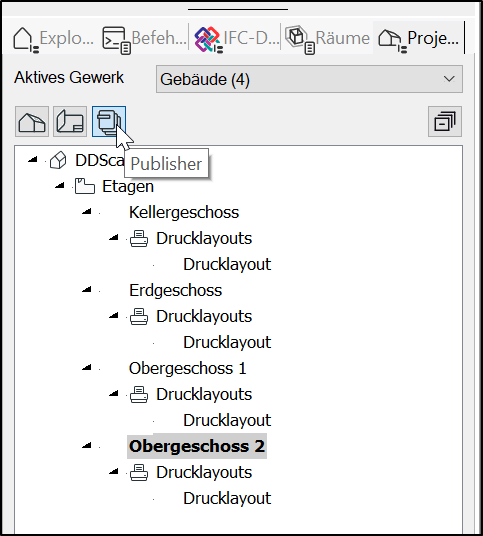Select the Obergeschoss 2 tree item

click(197, 446)
